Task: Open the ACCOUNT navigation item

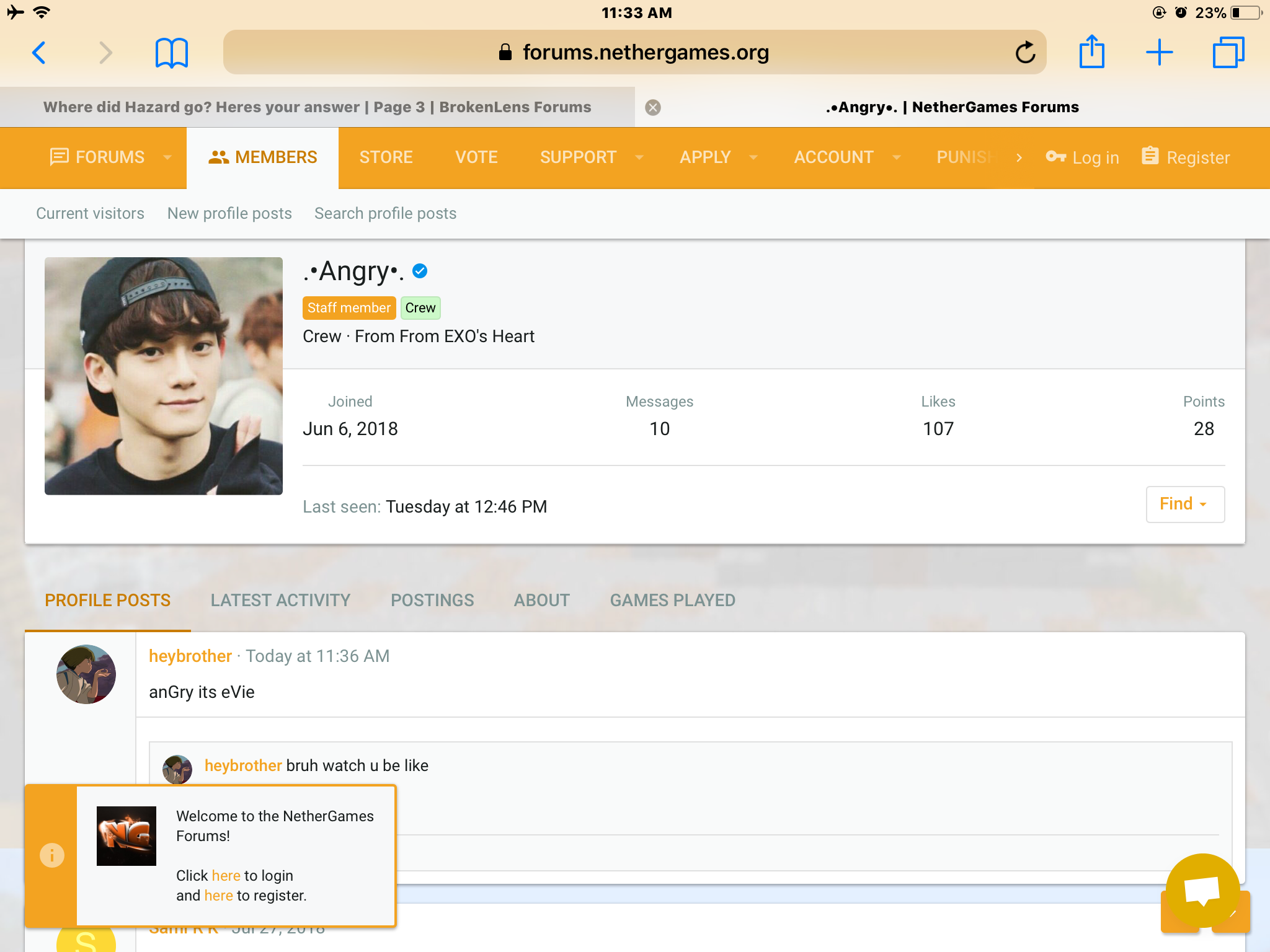Action: pos(834,157)
